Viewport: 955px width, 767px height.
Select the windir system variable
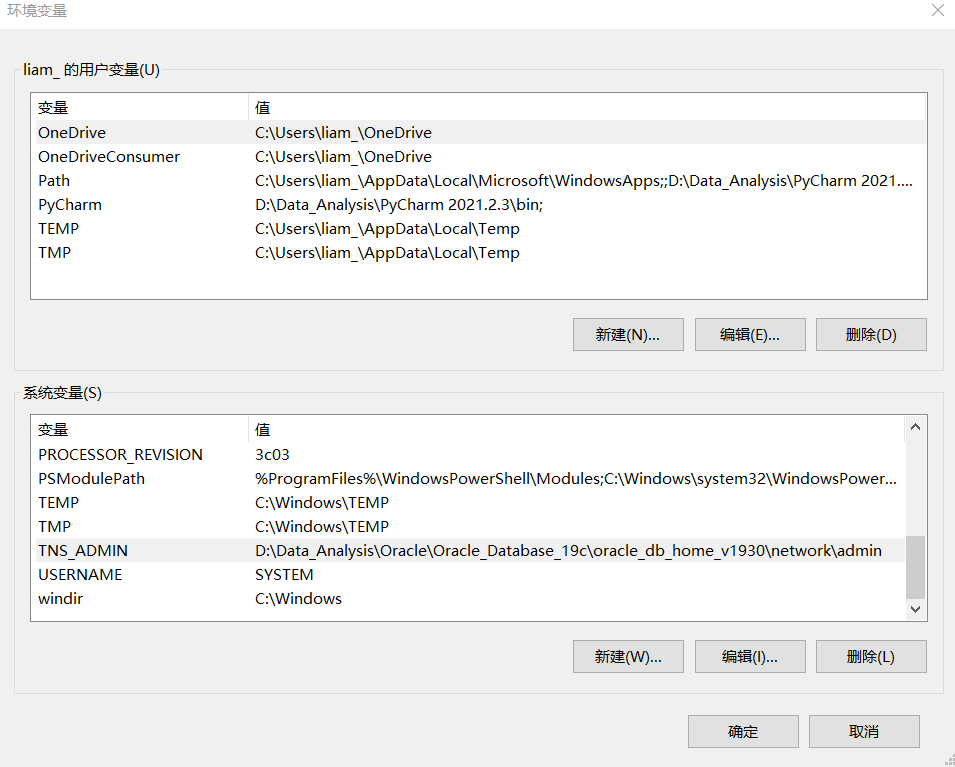[x=470, y=598]
